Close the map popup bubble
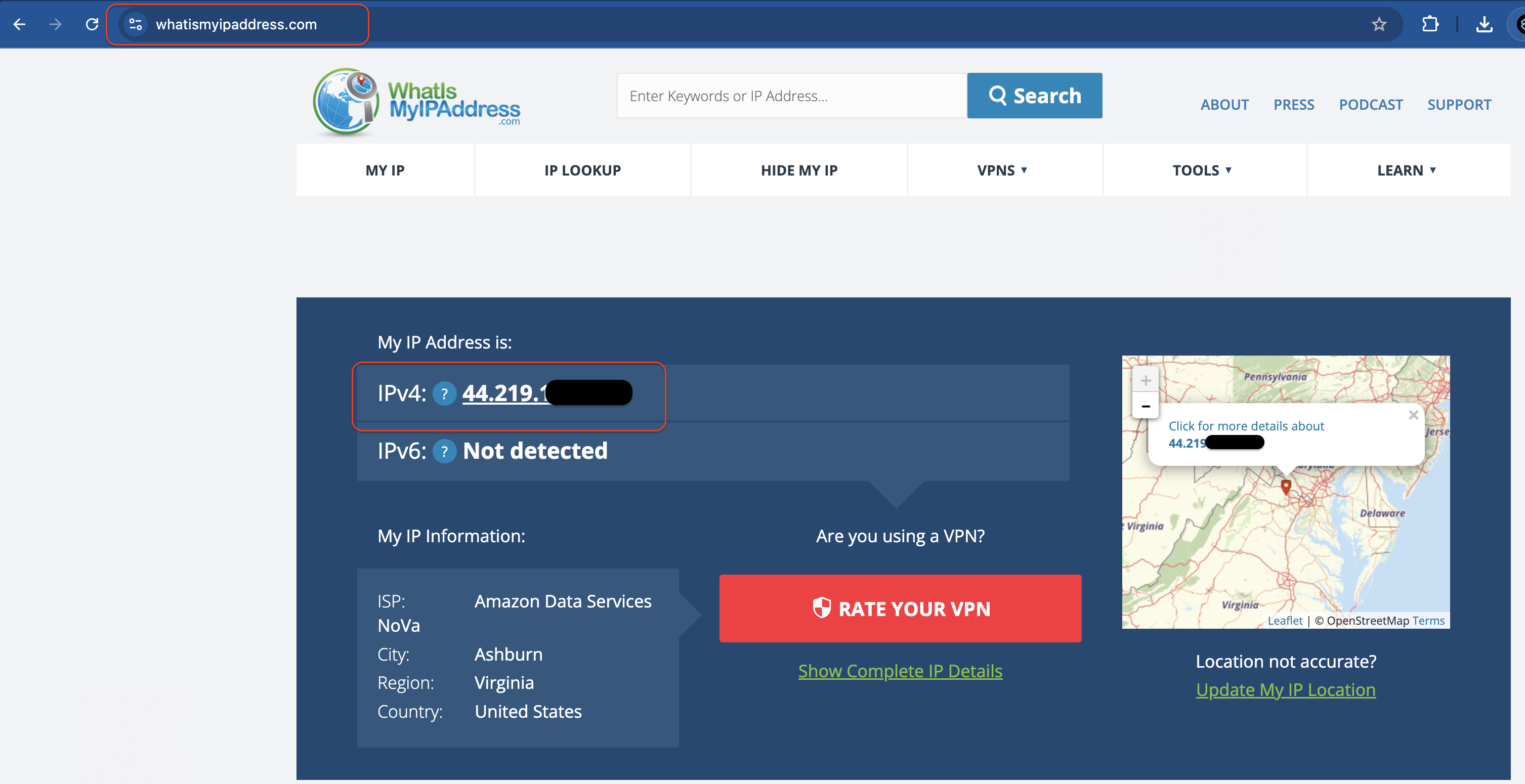 pos(1413,415)
